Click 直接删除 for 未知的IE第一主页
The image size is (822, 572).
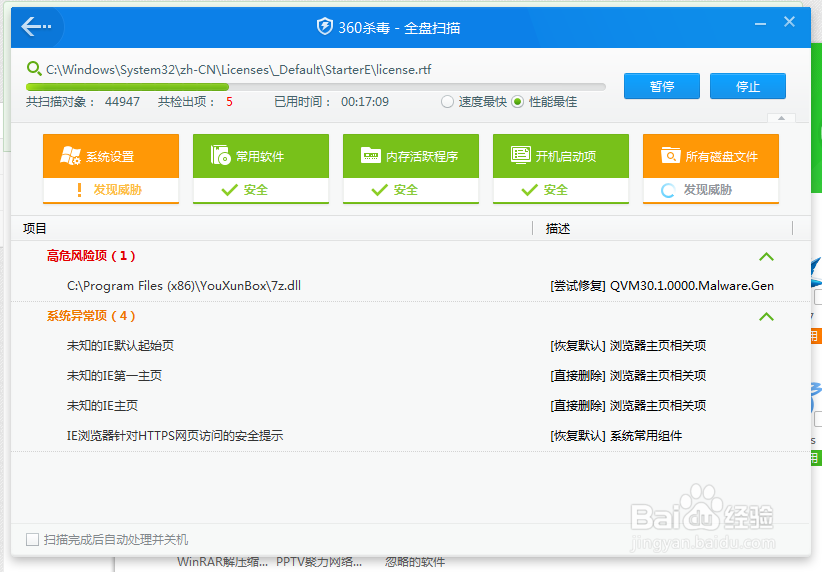[578, 375]
